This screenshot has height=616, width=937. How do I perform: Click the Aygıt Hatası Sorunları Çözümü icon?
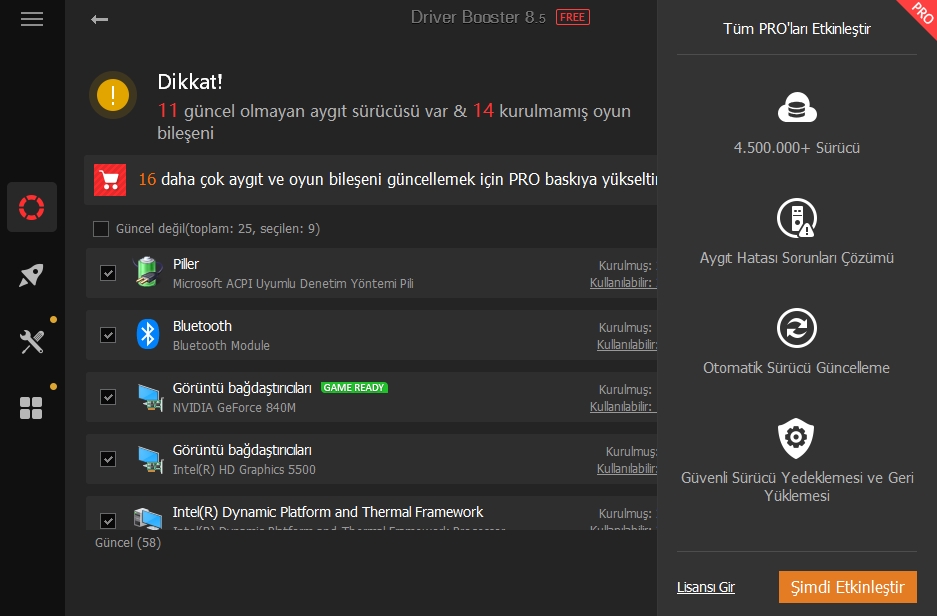797,218
